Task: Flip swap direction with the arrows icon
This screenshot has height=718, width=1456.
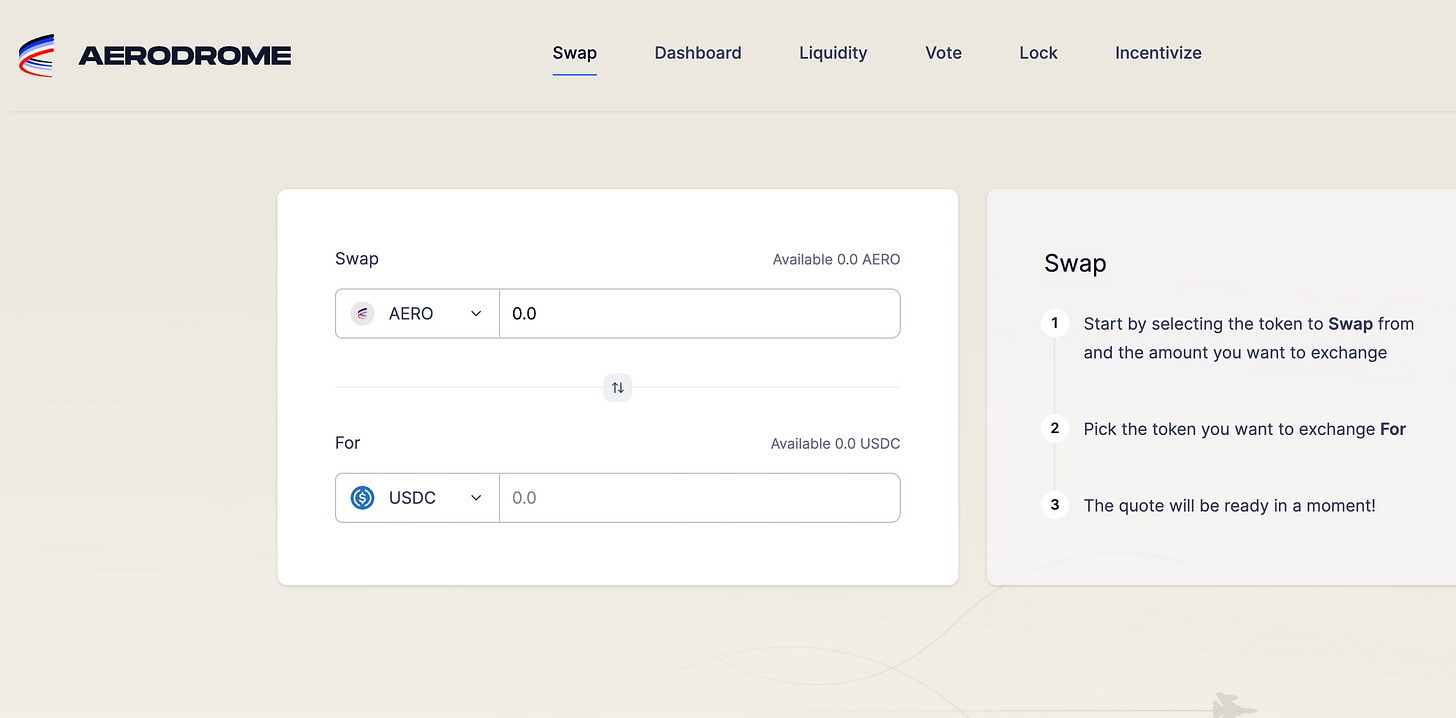Action: pyautogui.click(x=618, y=387)
